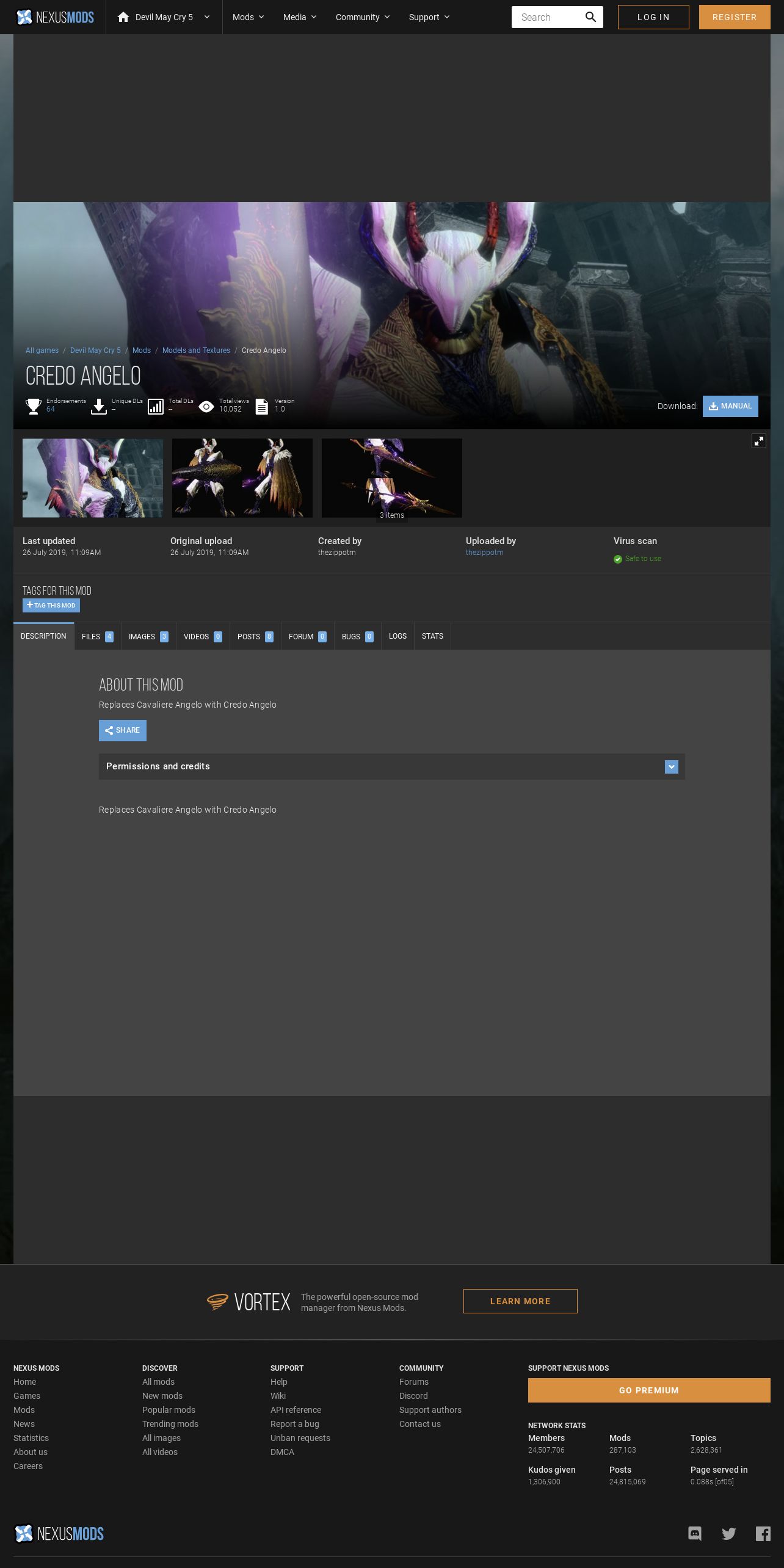The image size is (784, 1568).
Task: Click footer Careers link
Action: 28,1466
